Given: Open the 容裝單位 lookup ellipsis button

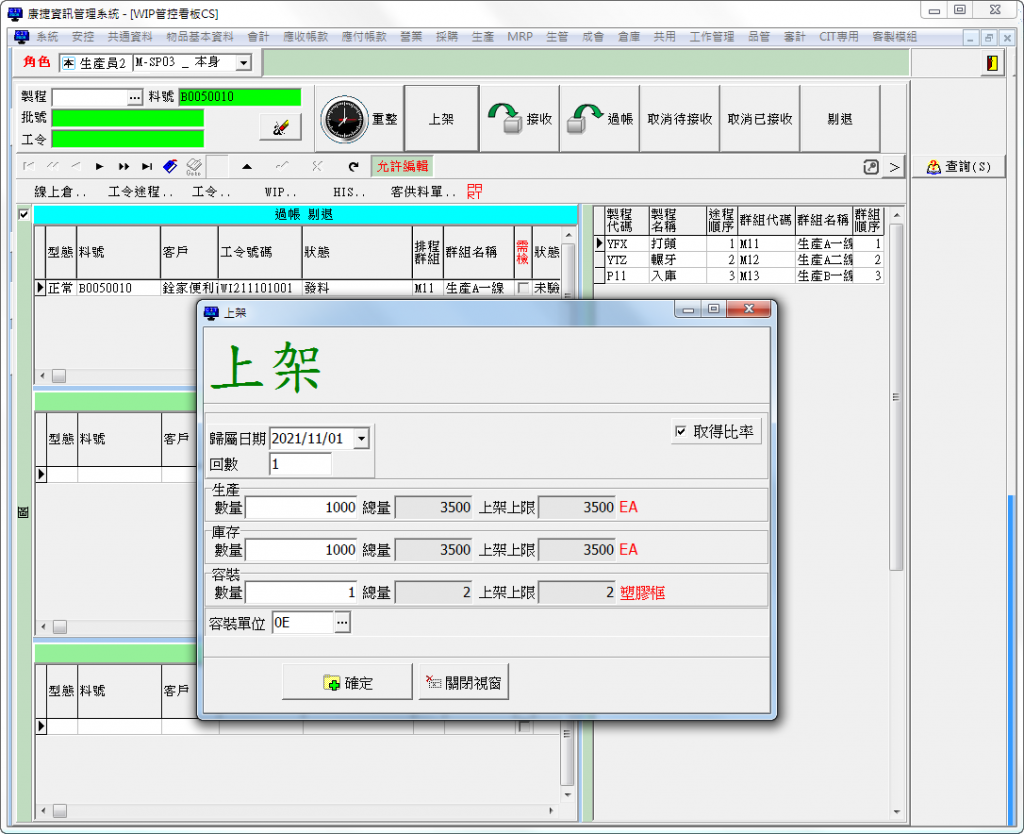Looking at the screenshot, I should click(342, 623).
